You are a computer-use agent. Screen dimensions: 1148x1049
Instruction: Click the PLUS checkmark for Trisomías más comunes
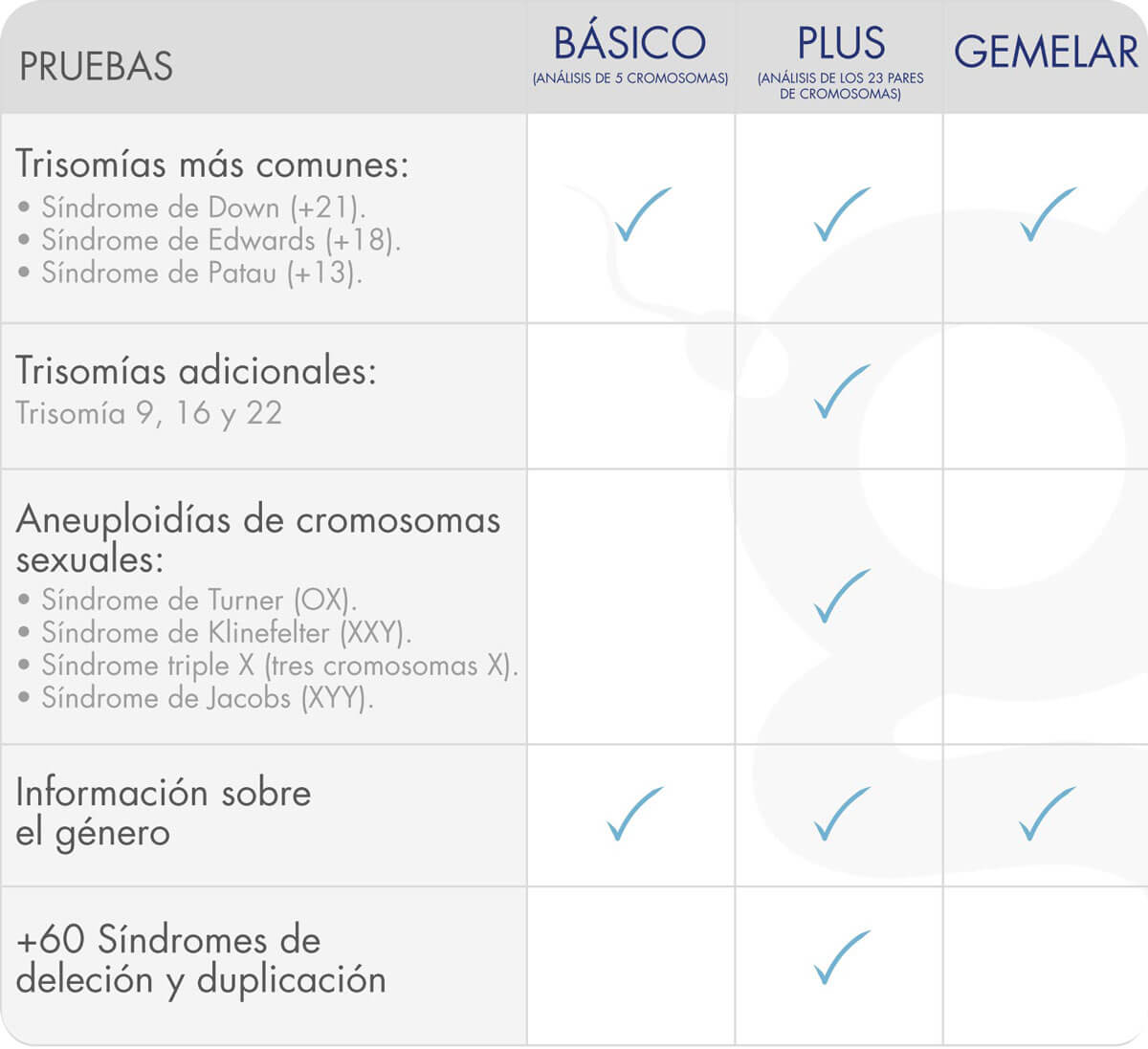(842, 214)
